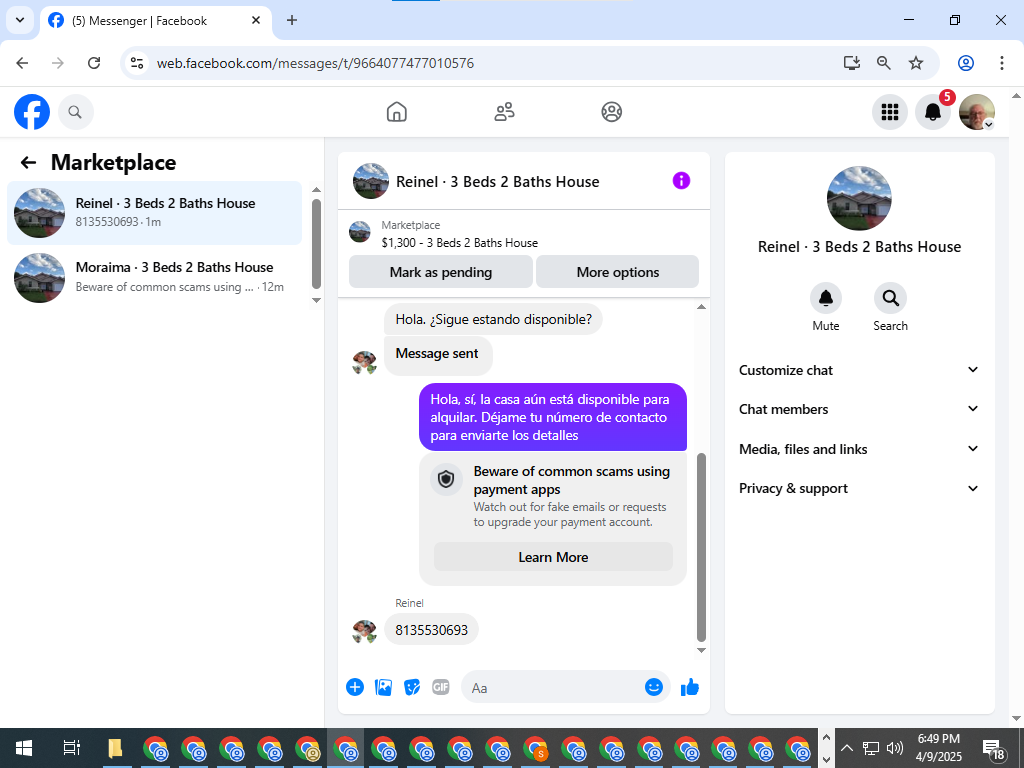Choose a sticker from the sticker icon

click(412, 687)
